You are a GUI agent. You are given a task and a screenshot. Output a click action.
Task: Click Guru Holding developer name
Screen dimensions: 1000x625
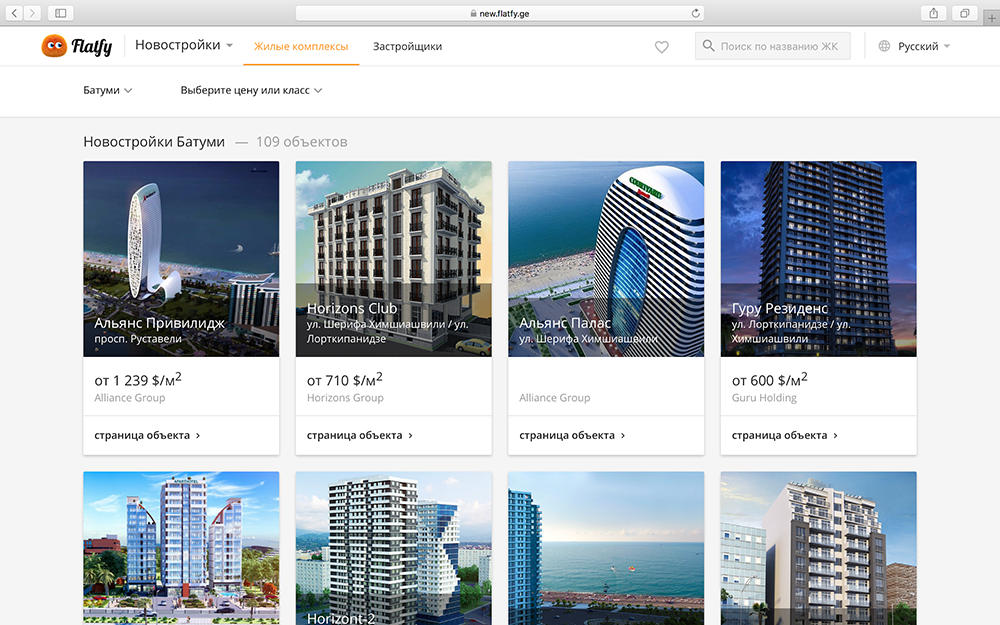(x=764, y=397)
